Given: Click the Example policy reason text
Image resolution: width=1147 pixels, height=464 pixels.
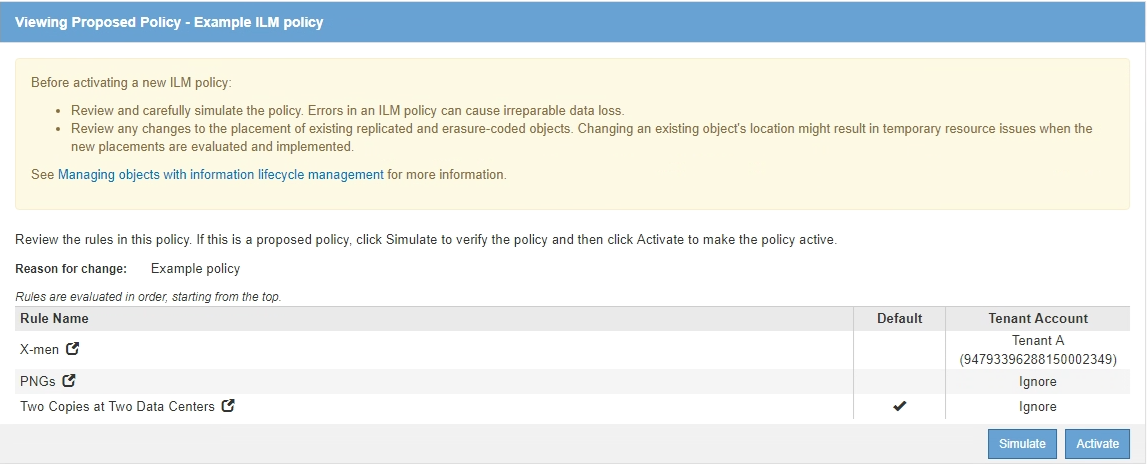Looking at the screenshot, I should click(195, 268).
